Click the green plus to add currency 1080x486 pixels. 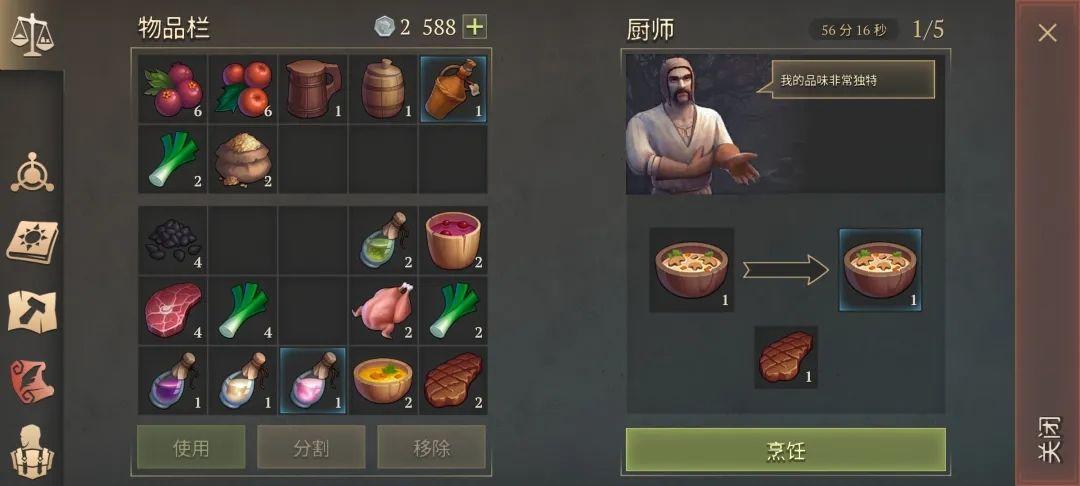coord(475,27)
